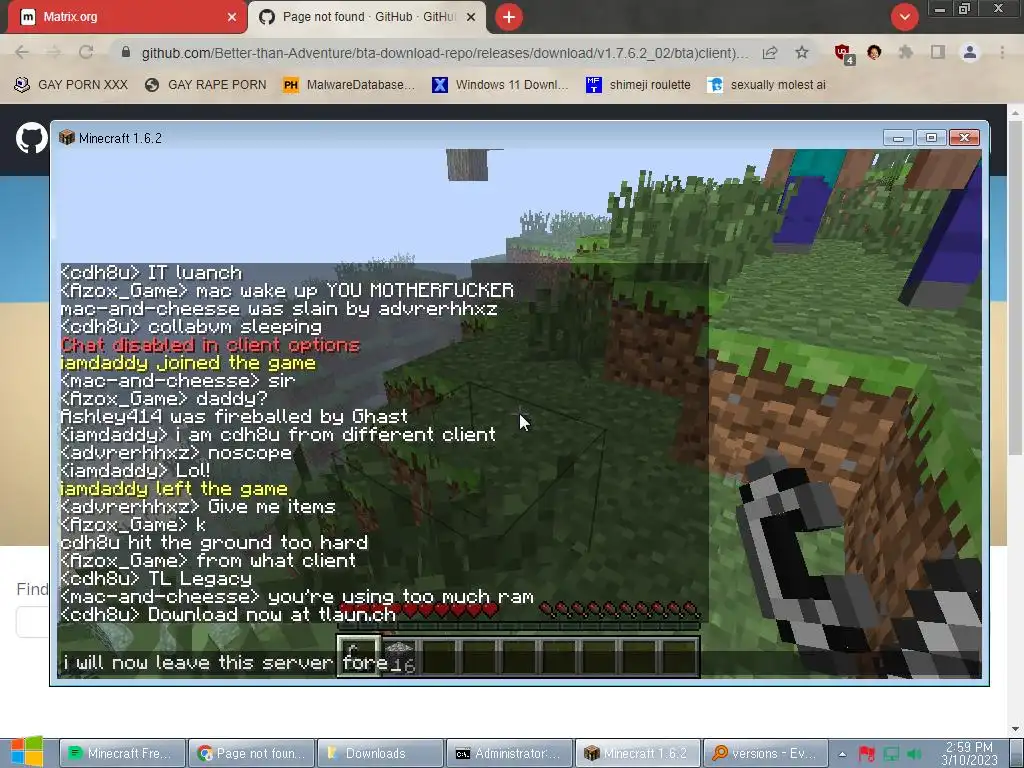Toggle the browser side panel
This screenshot has width=1024, height=768.
[x=938, y=52]
